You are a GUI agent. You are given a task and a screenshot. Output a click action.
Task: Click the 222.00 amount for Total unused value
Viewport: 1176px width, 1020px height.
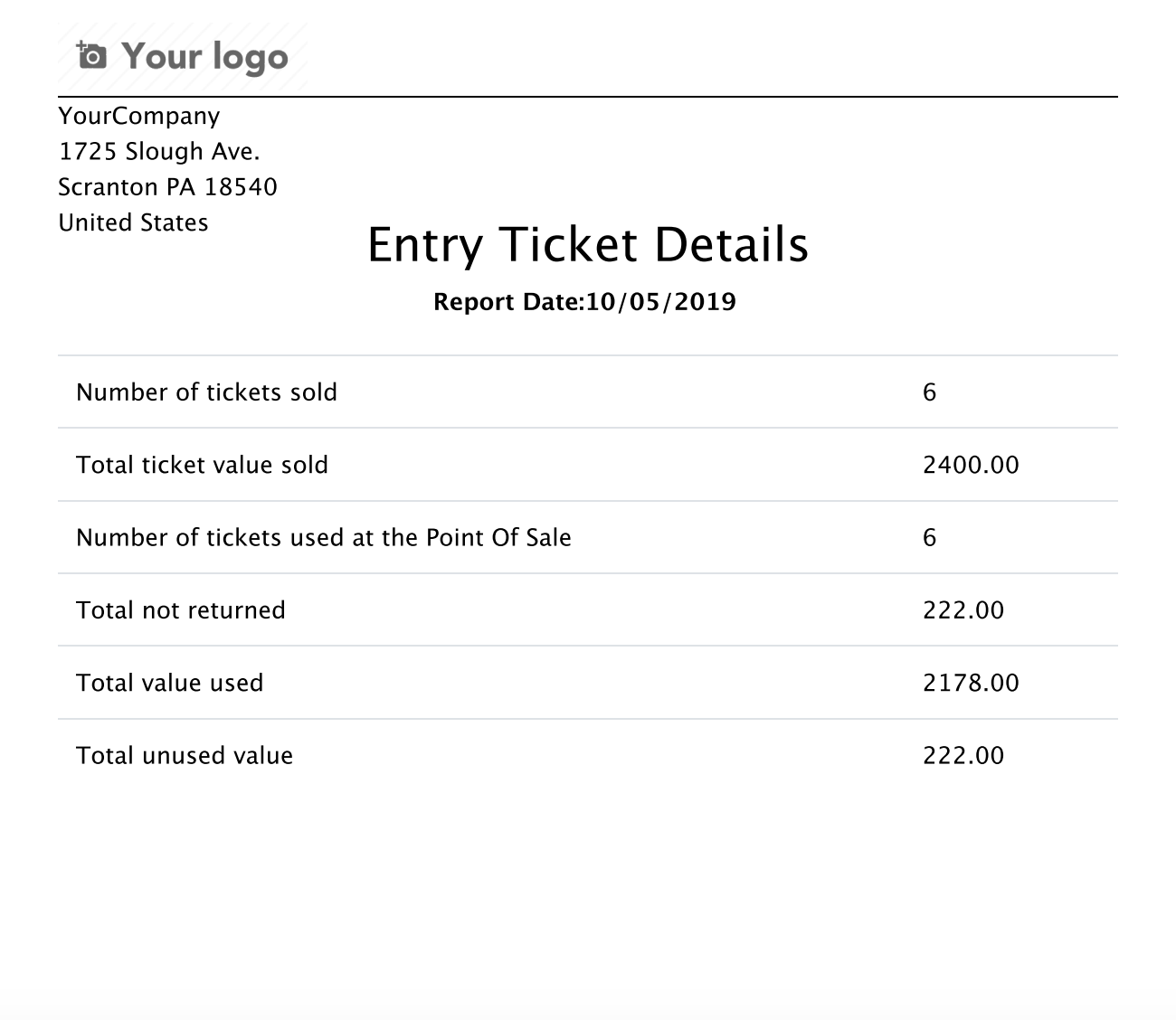coord(963,756)
